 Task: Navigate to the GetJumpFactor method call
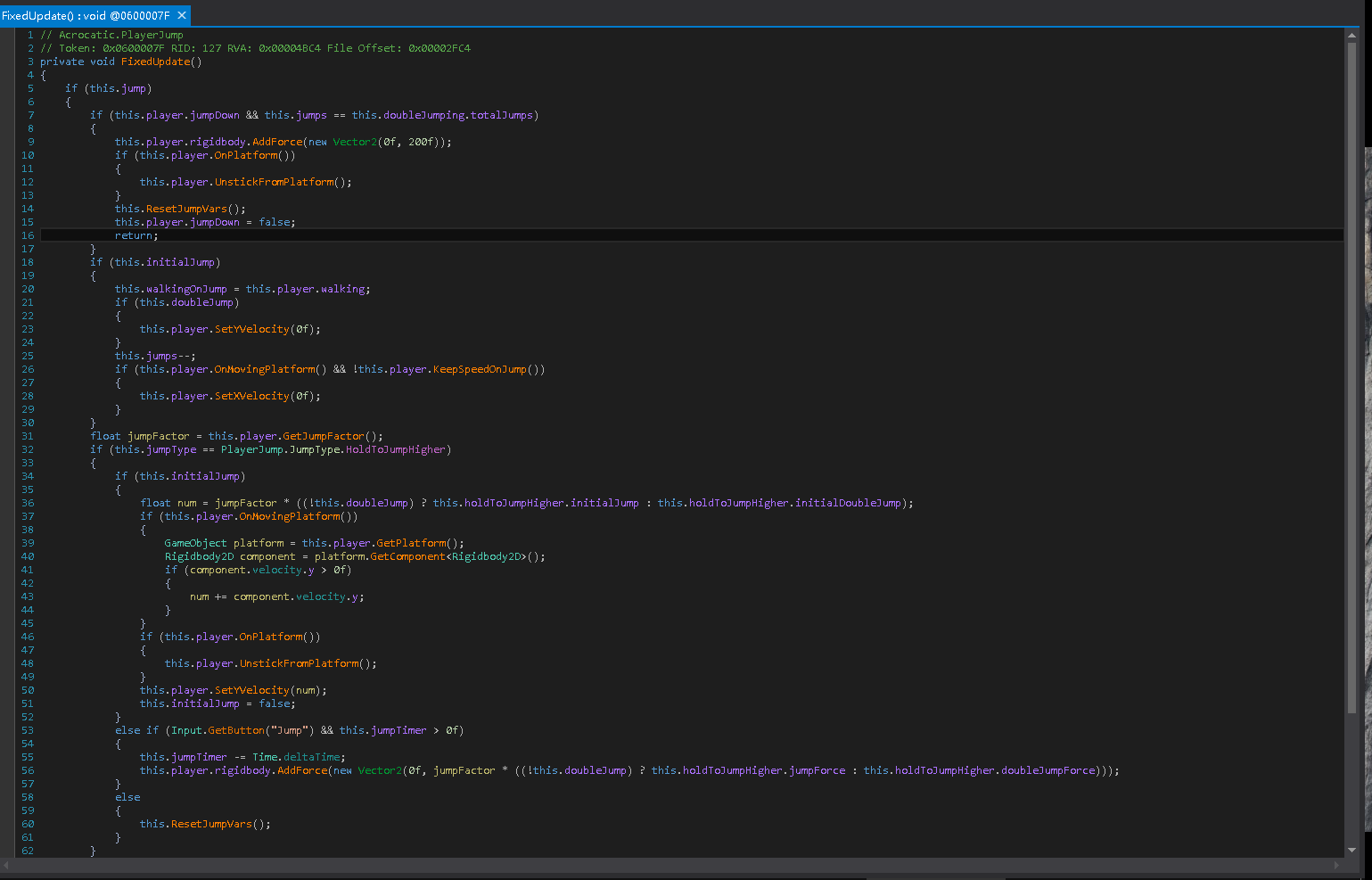(323, 436)
